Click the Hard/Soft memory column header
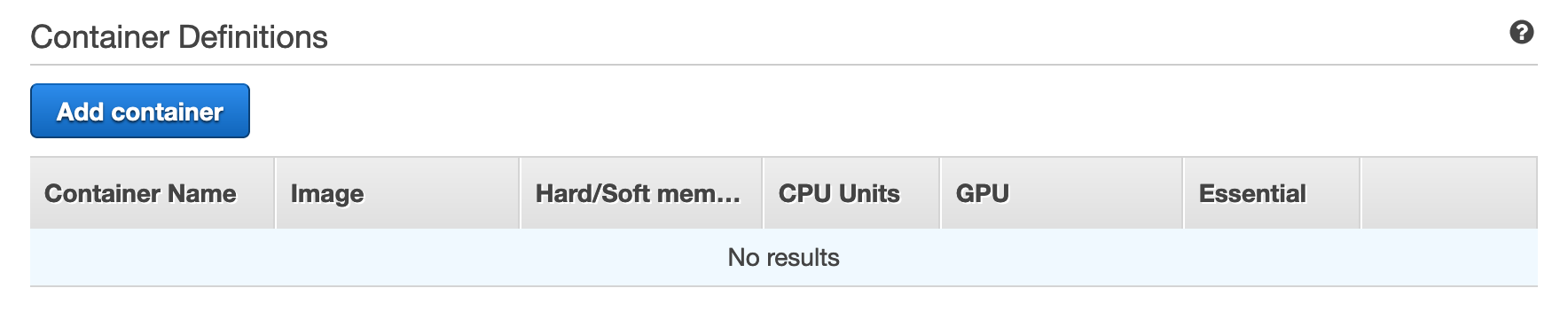This screenshot has height=335, width=1568. coord(641,193)
